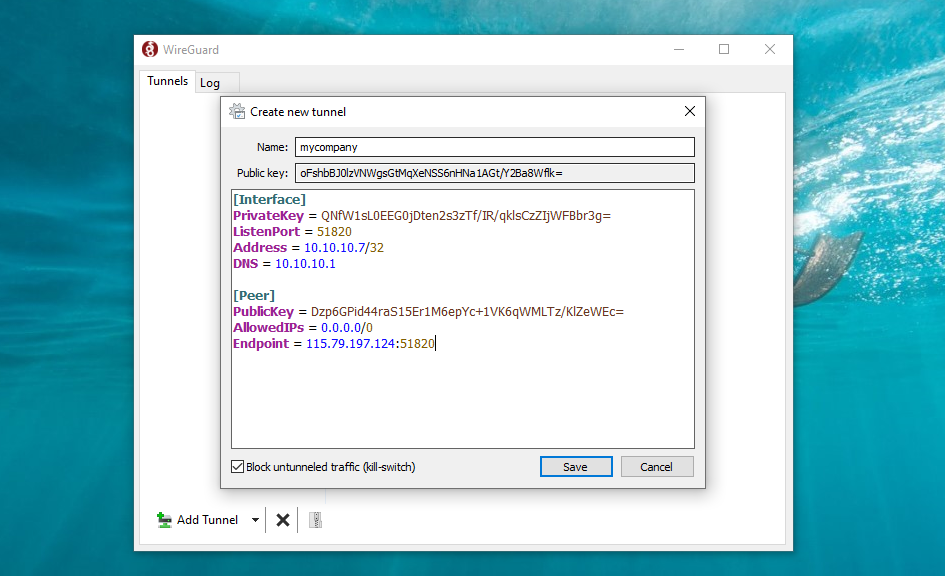Switch to the Tunnels tab
945x576 pixels.
point(168,81)
